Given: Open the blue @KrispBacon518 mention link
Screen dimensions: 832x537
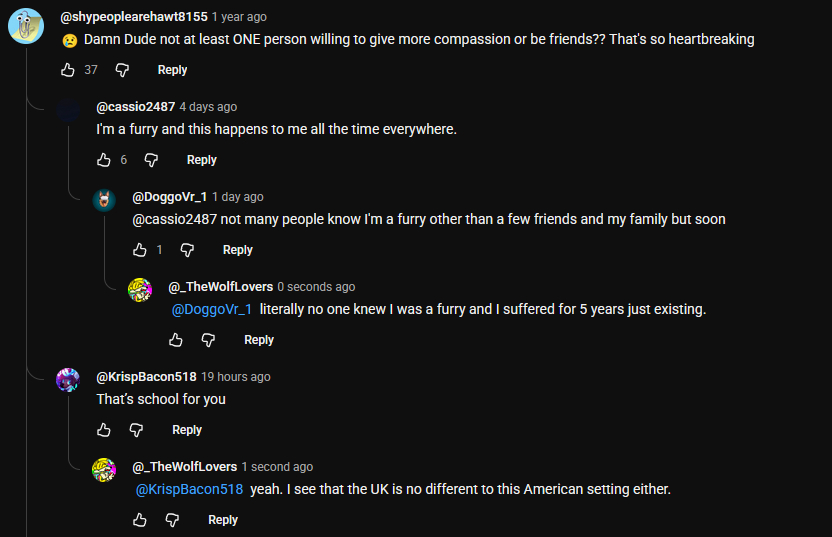Looking at the screenshot, I should [x=189, y=490].
